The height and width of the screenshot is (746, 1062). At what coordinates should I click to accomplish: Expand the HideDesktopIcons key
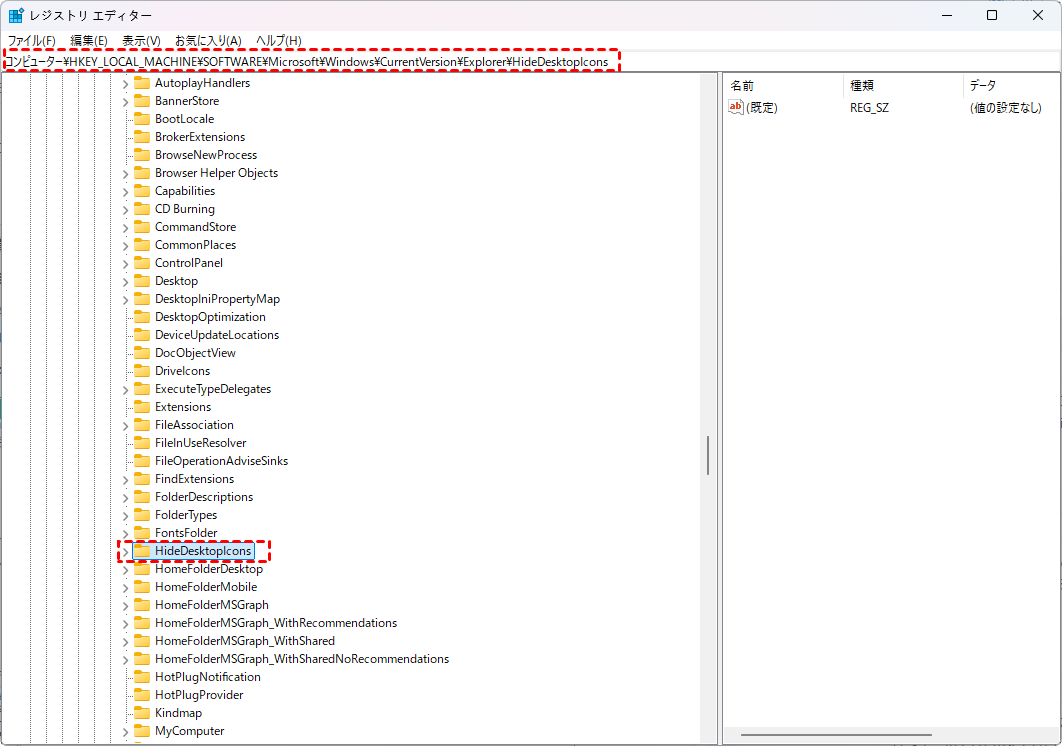(x=125, y=551)
